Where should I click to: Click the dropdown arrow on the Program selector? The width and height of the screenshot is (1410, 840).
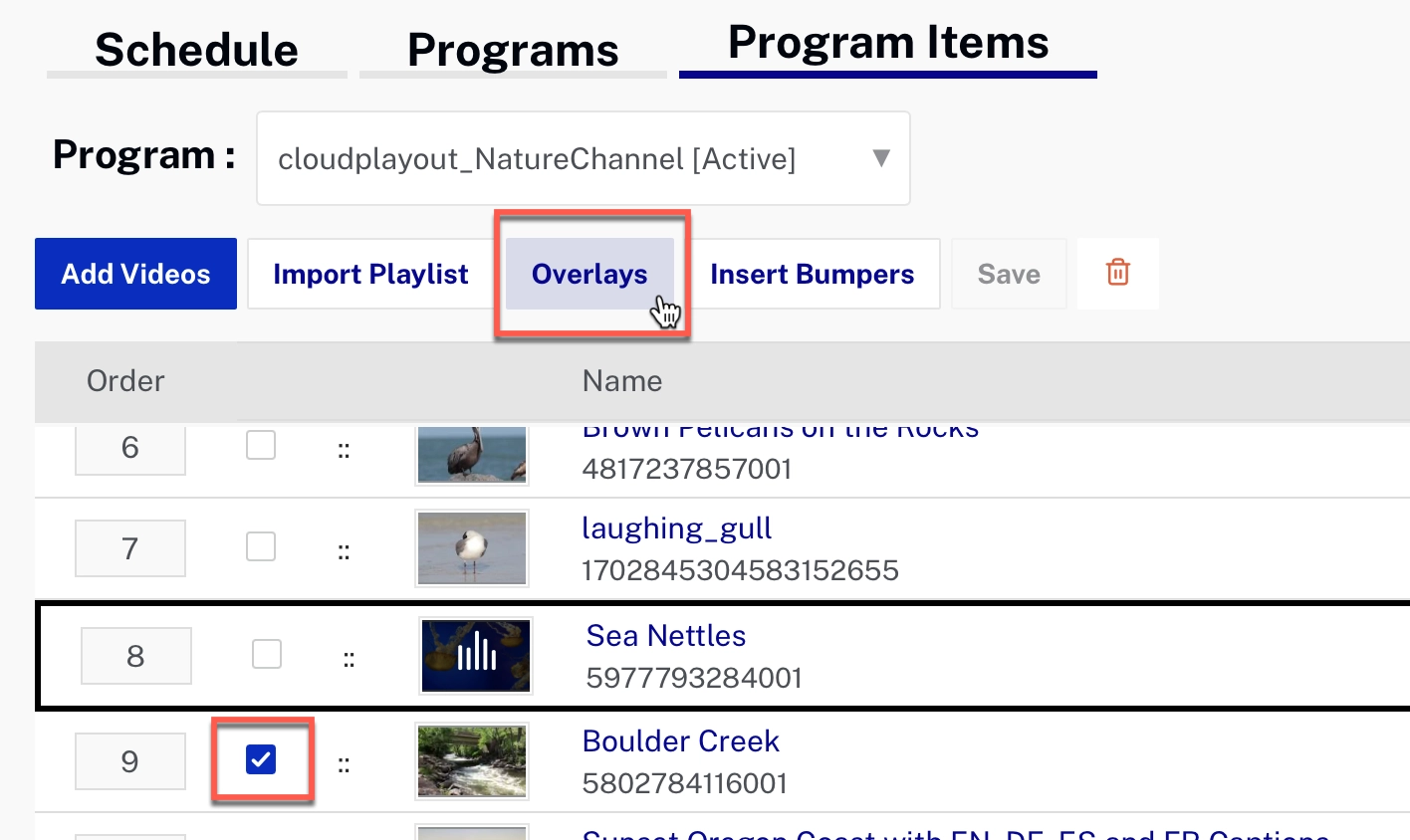point(880,158)
